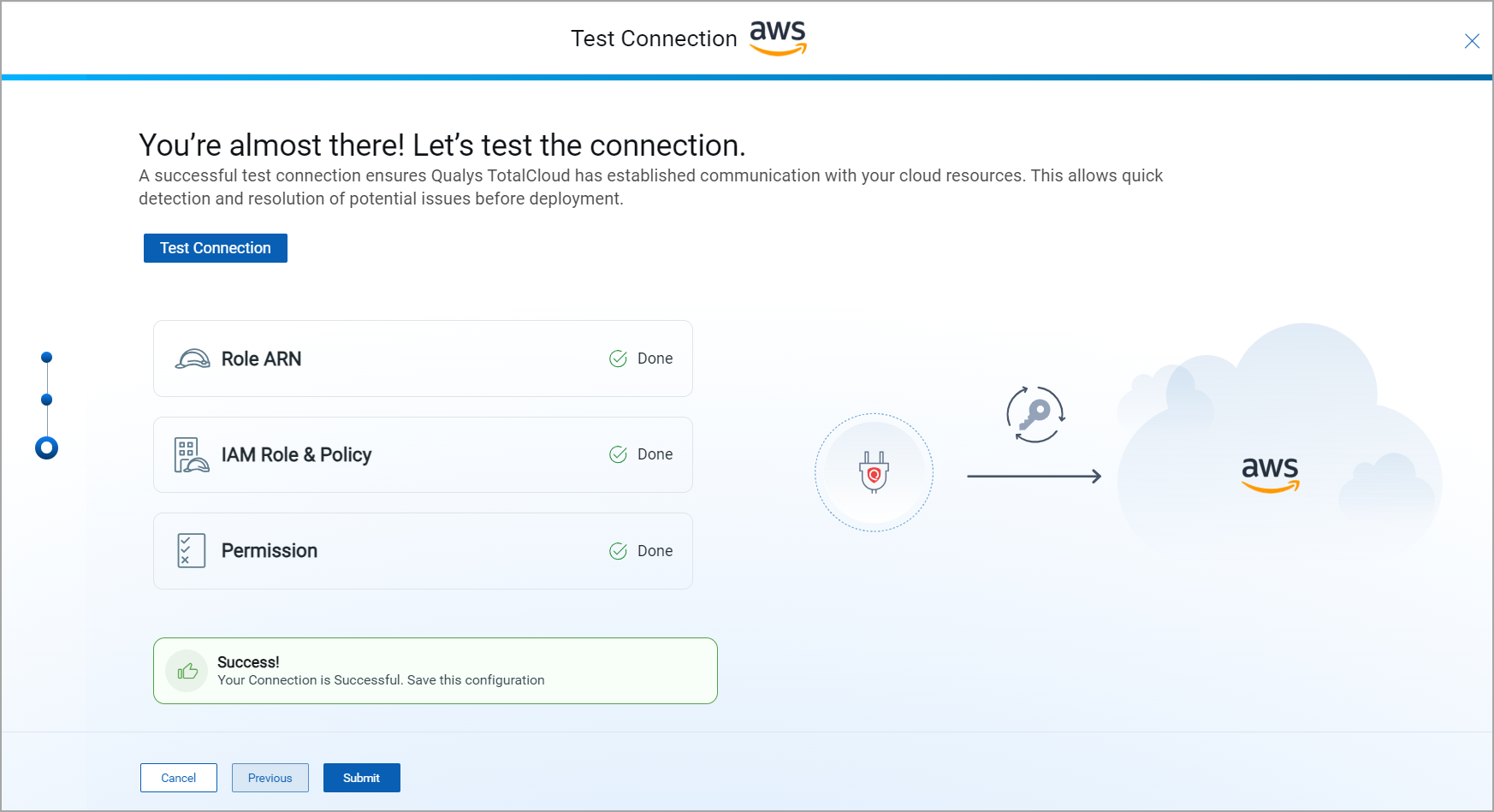Select the current third step circle
The width and height of the screenshot is (1494, 812).
[47, 447]
